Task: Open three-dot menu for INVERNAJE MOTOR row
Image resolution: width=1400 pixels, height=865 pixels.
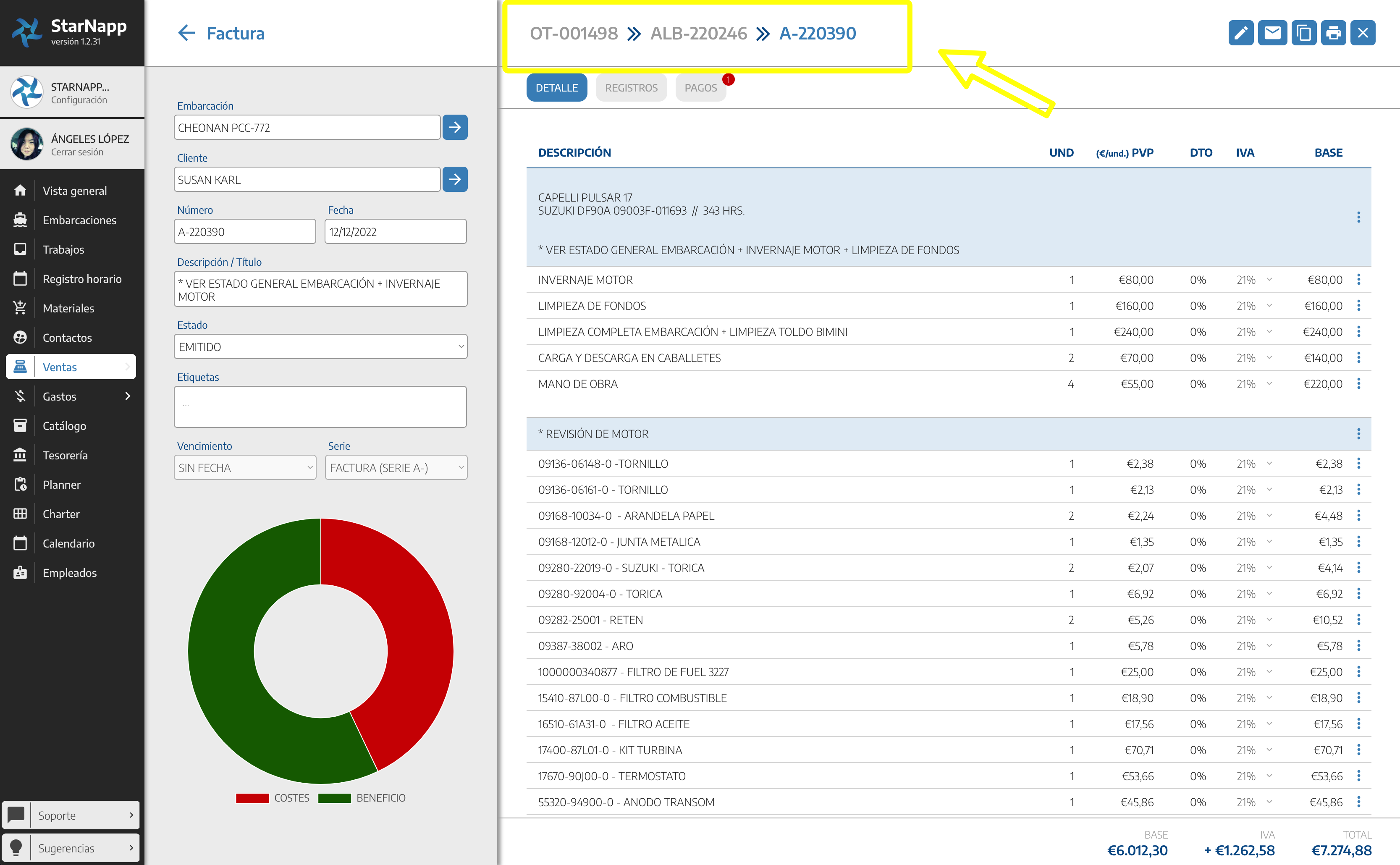Action: click(x=1358, y=280)
